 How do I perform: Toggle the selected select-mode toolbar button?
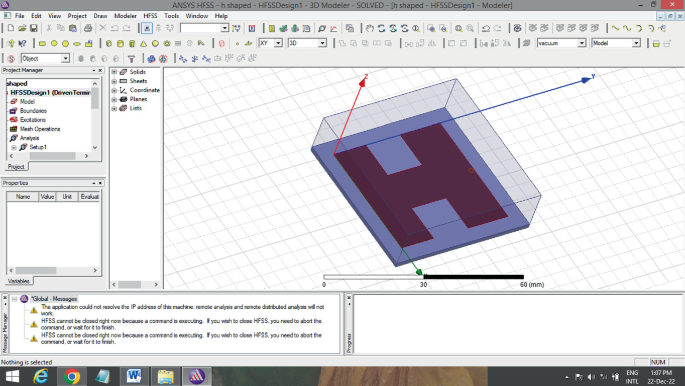pos(147,28)
